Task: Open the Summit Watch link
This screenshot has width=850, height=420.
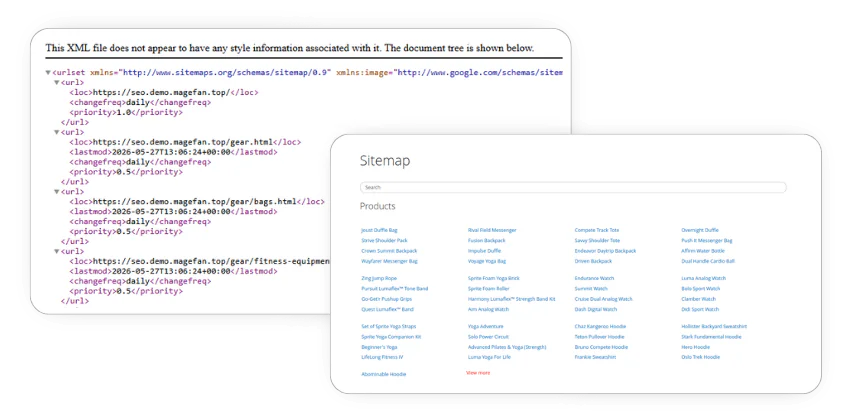Action: click(591, 289)
